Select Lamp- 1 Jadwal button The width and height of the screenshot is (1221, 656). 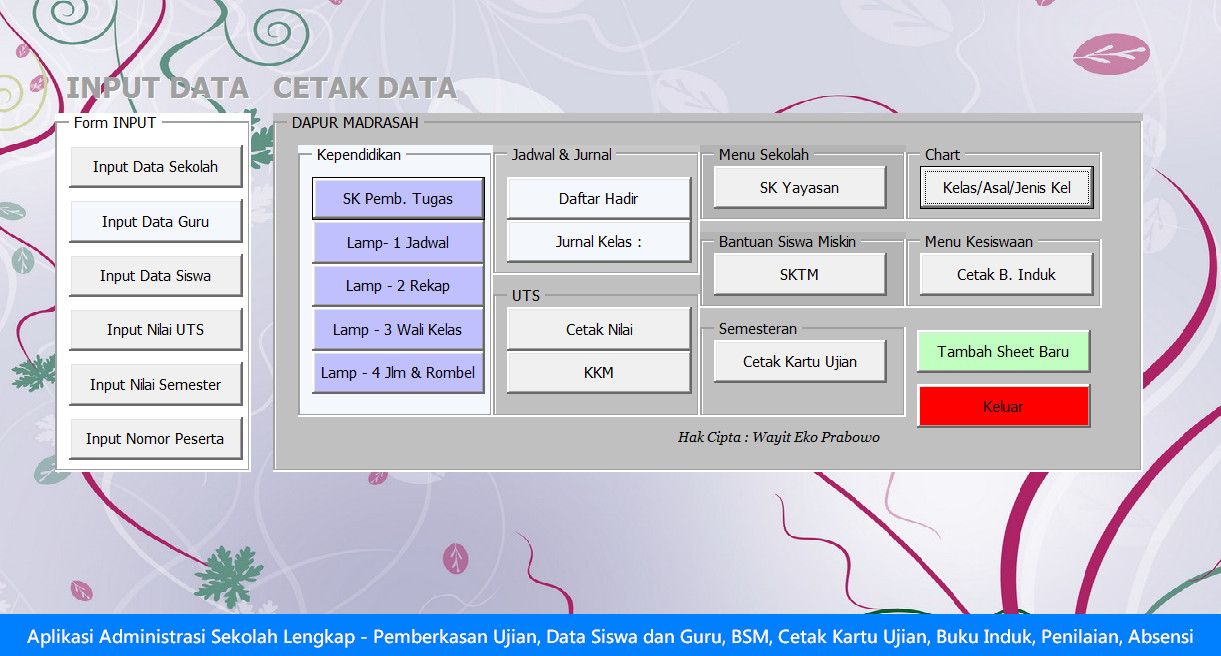[x=398, y=243]
